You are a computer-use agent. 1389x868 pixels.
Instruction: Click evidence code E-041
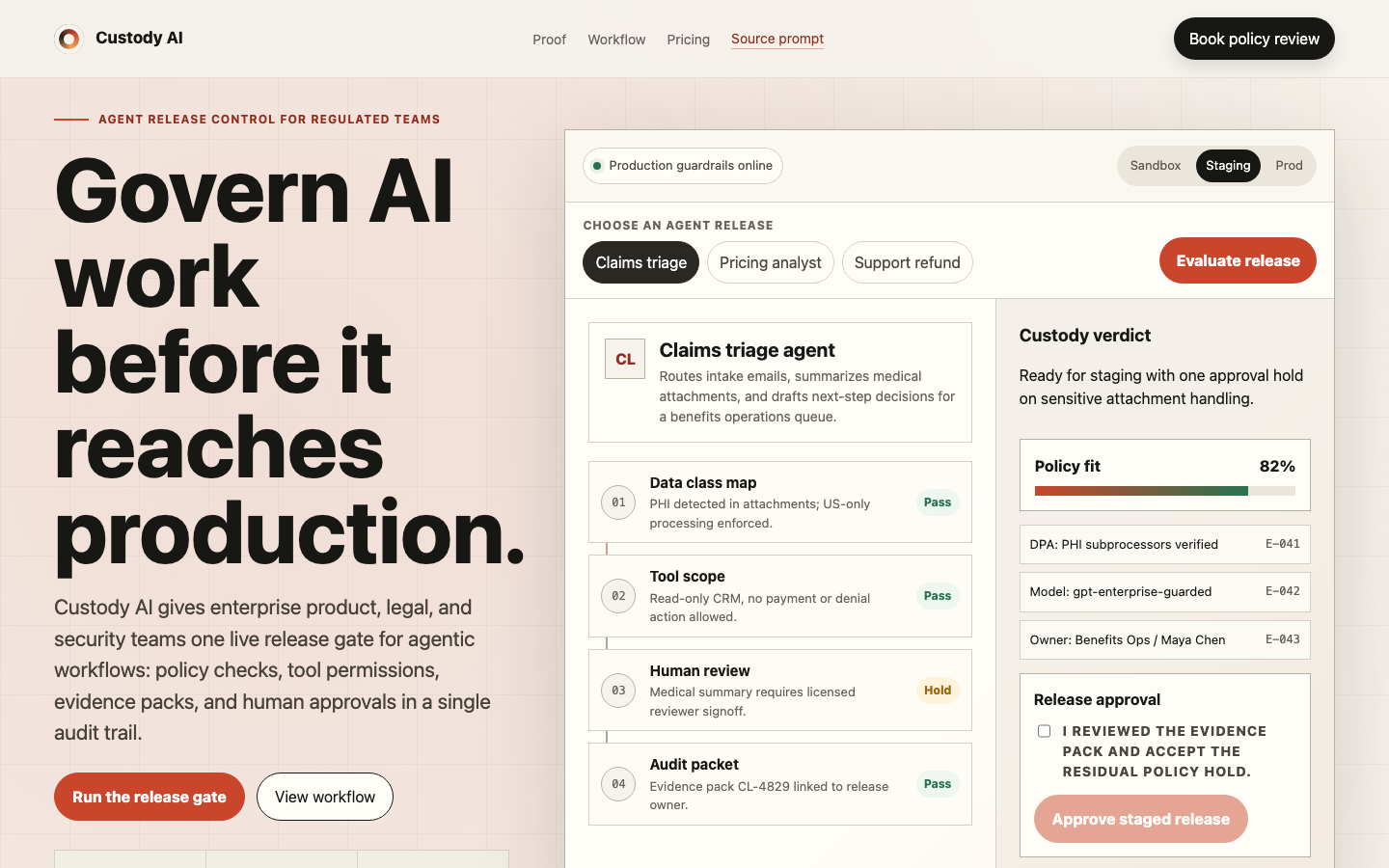coord(1283,544)
